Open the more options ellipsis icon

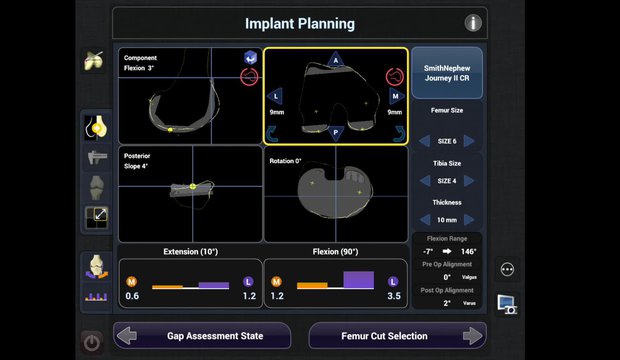click(507, 270)
